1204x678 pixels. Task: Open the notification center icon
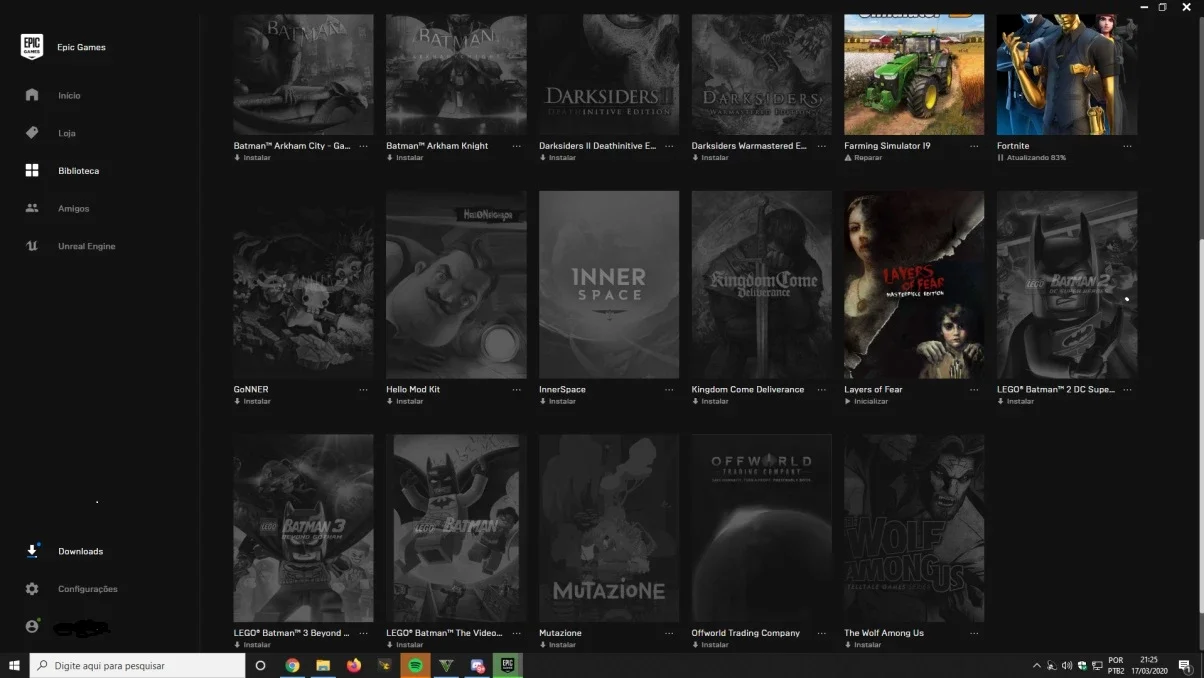pyautogui.click(x=1184, y=666)
